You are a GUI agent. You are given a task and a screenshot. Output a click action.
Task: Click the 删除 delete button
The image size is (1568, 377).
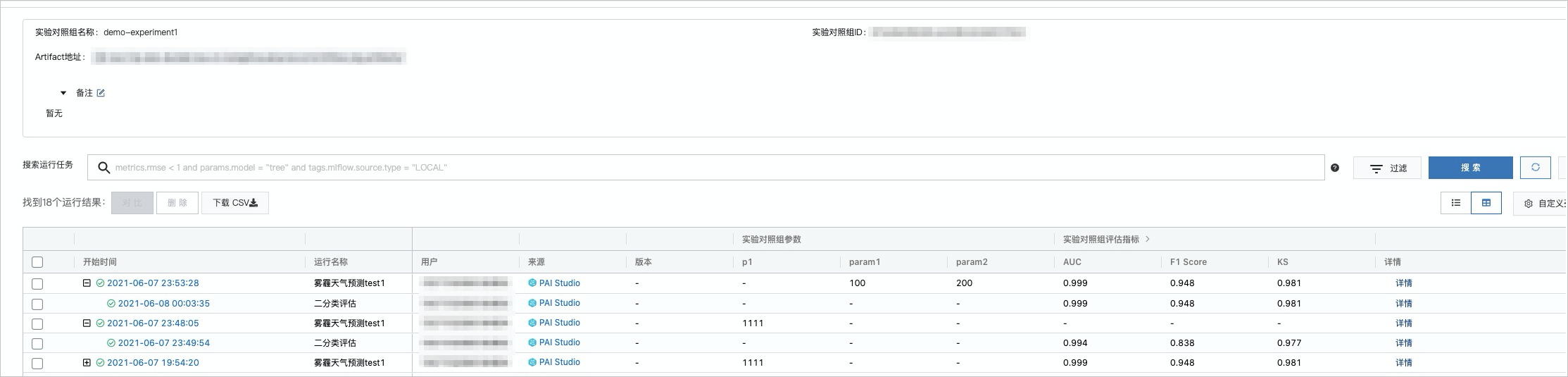tap(177, 203)
